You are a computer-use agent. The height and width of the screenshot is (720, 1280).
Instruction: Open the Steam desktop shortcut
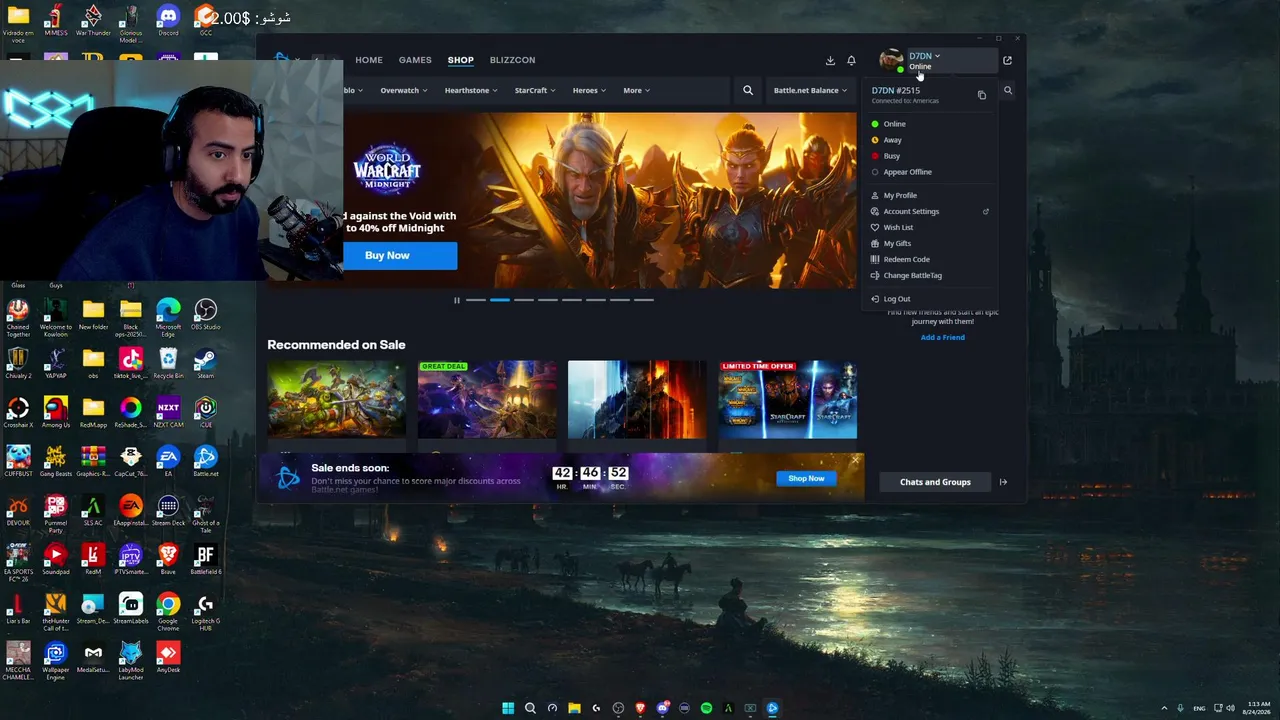206,364
